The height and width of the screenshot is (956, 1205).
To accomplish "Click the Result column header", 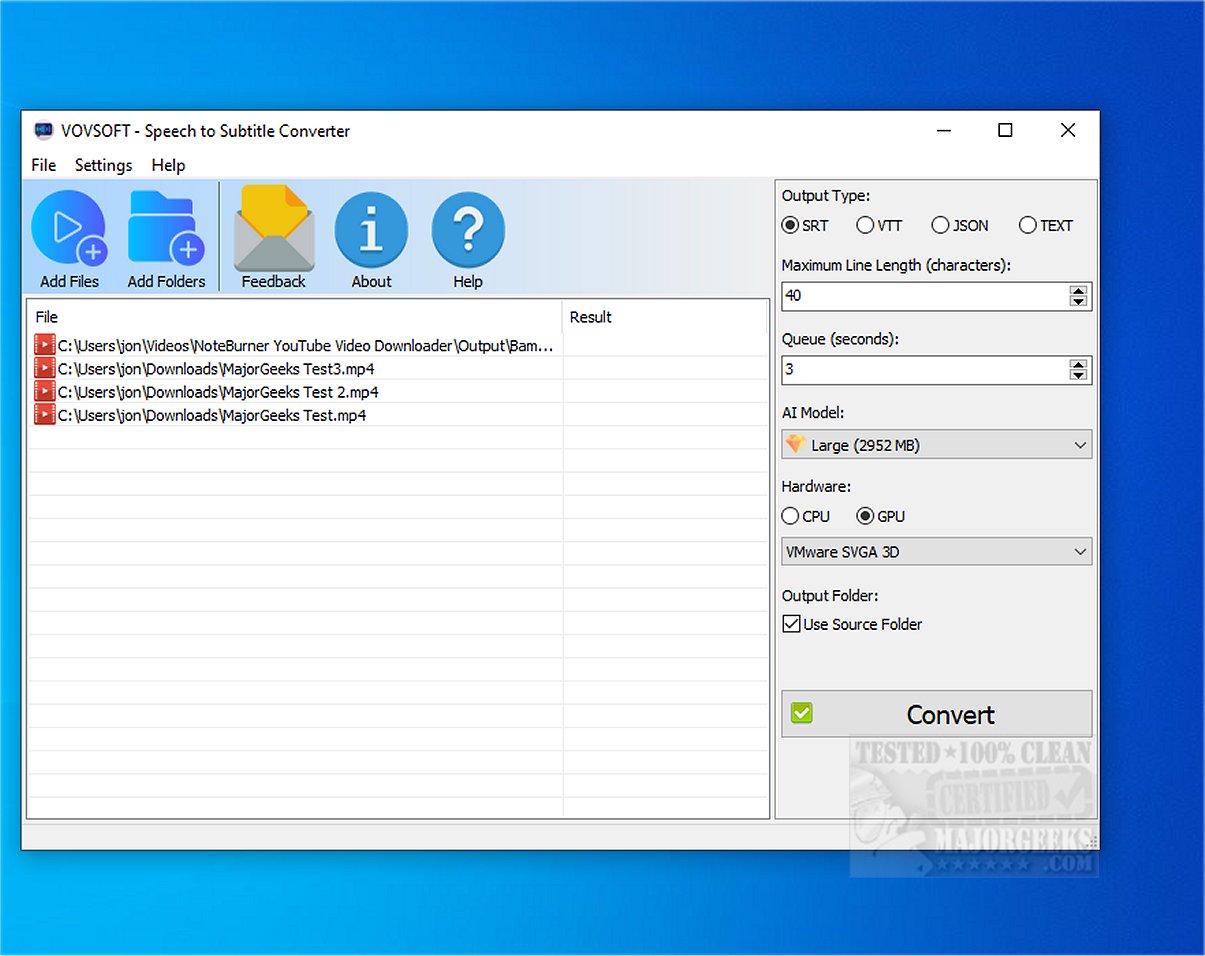I will [x=664, y=317].
